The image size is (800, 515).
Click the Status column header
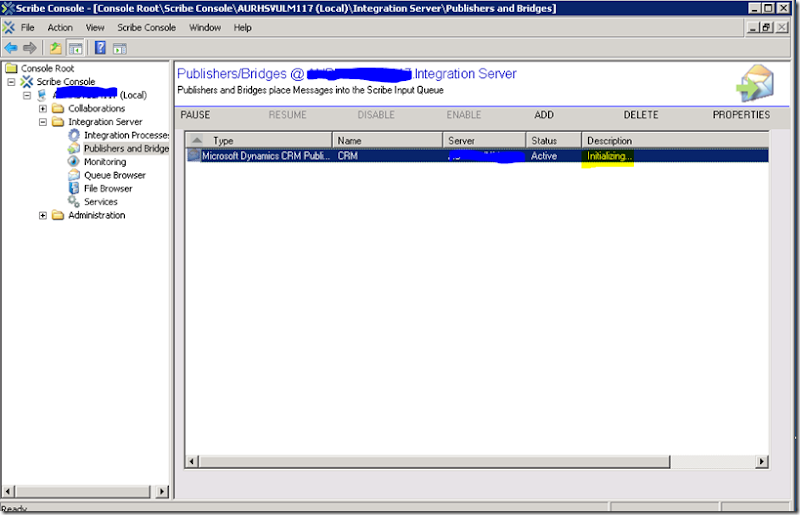554,140
